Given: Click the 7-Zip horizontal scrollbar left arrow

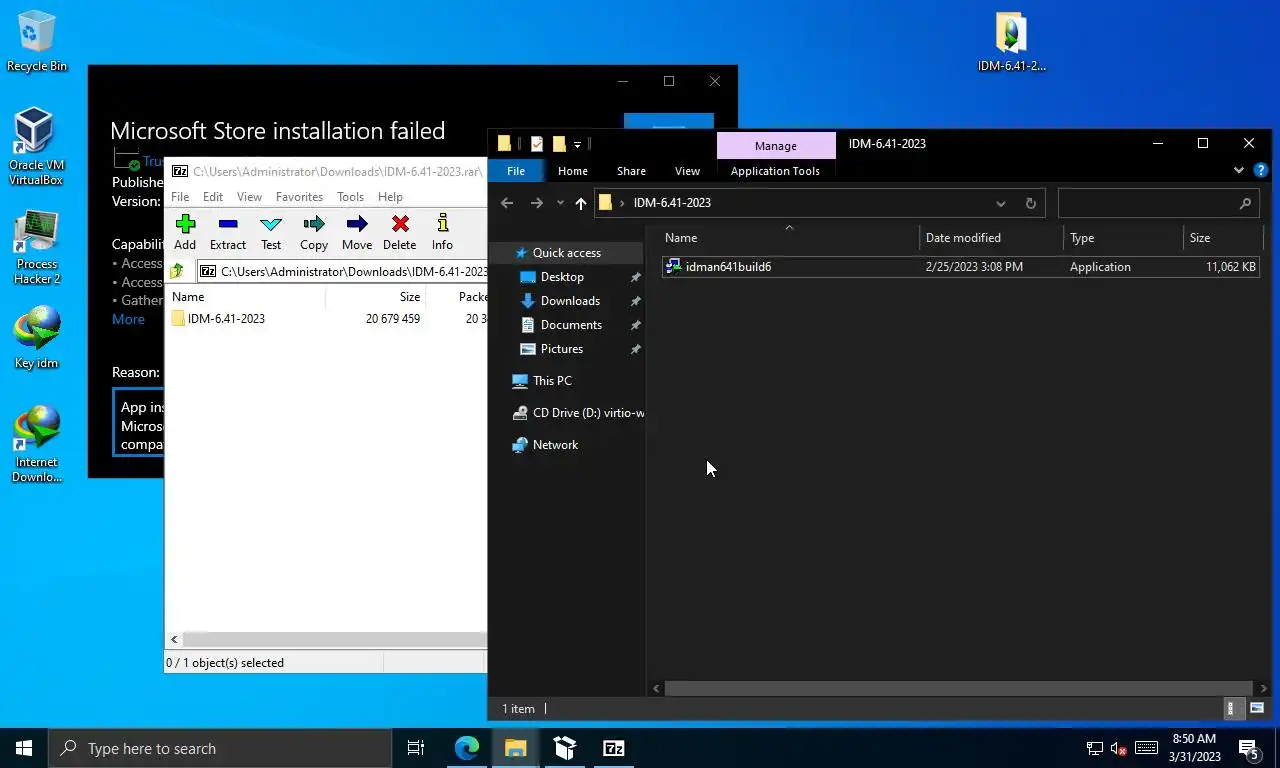Looking at the screenshot, I should coord(174,639).
